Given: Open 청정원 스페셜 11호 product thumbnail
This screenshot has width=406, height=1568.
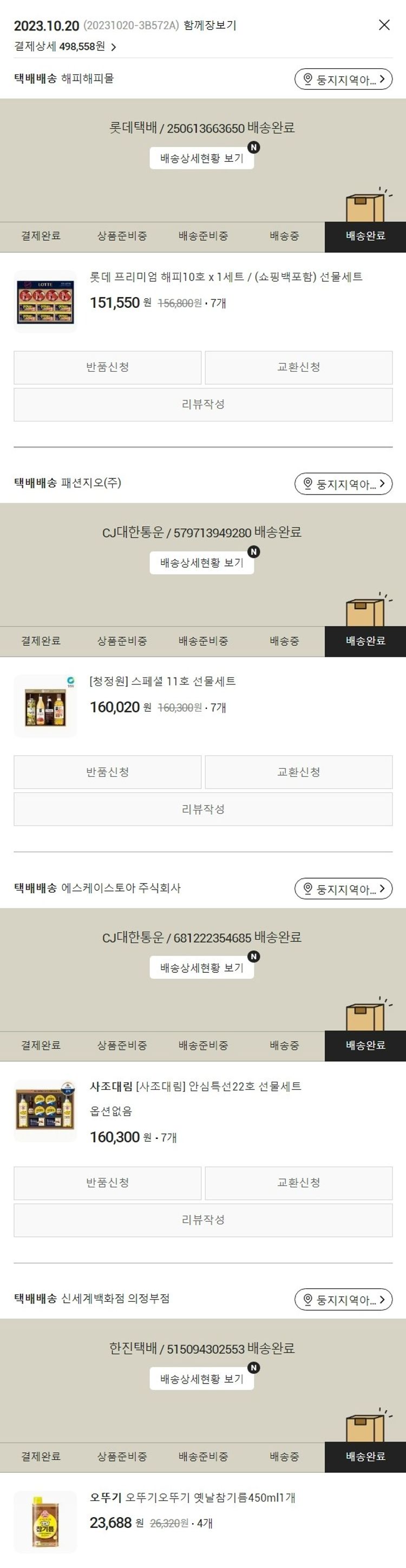Looking at the screenshot, I should [45, 707].
